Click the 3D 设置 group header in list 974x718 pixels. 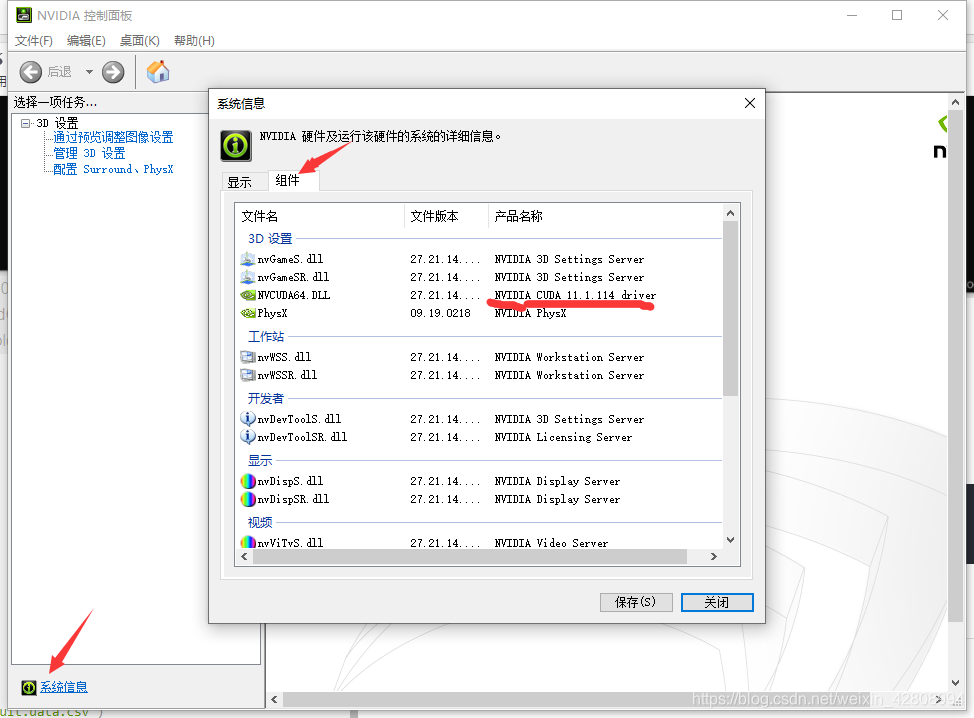(270, 239)
